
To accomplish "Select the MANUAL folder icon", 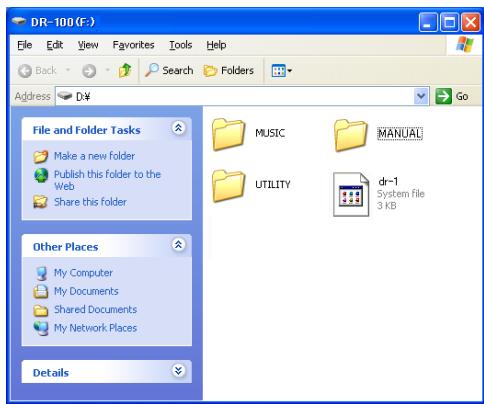I will click(351, 135).
